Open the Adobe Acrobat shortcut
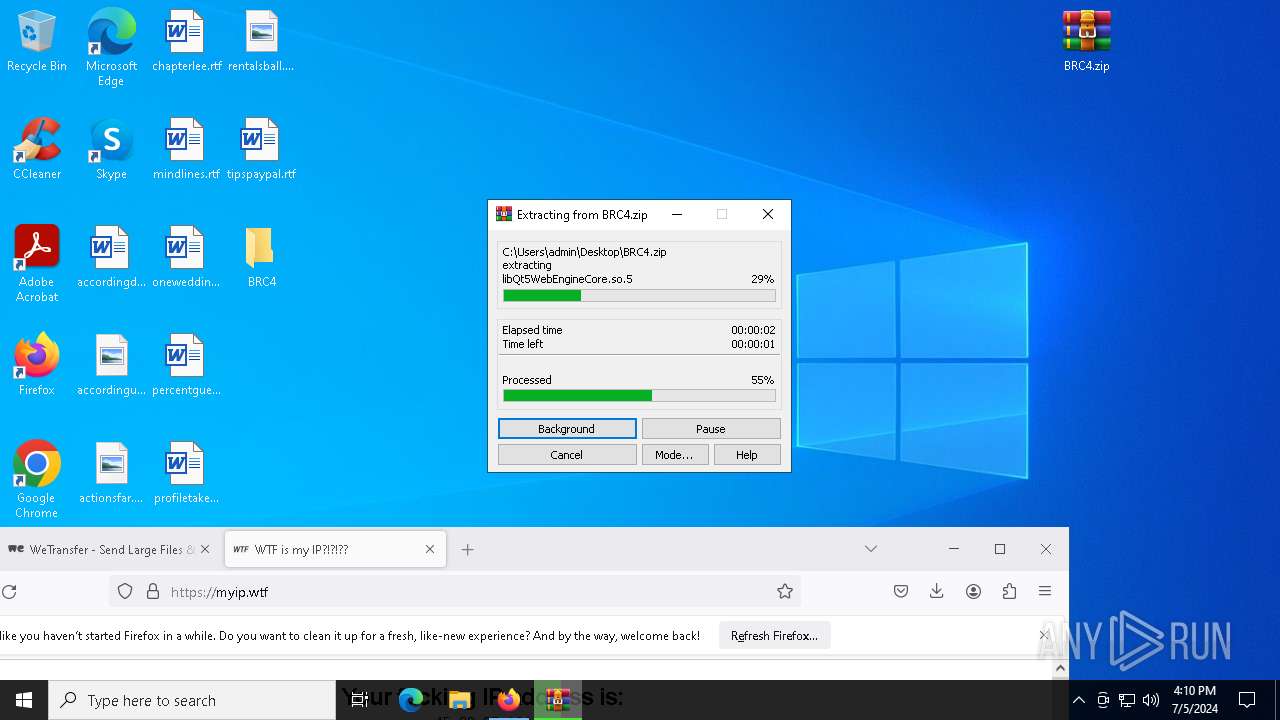Screen dimensions: 1280x720 (x=37, y=264)
